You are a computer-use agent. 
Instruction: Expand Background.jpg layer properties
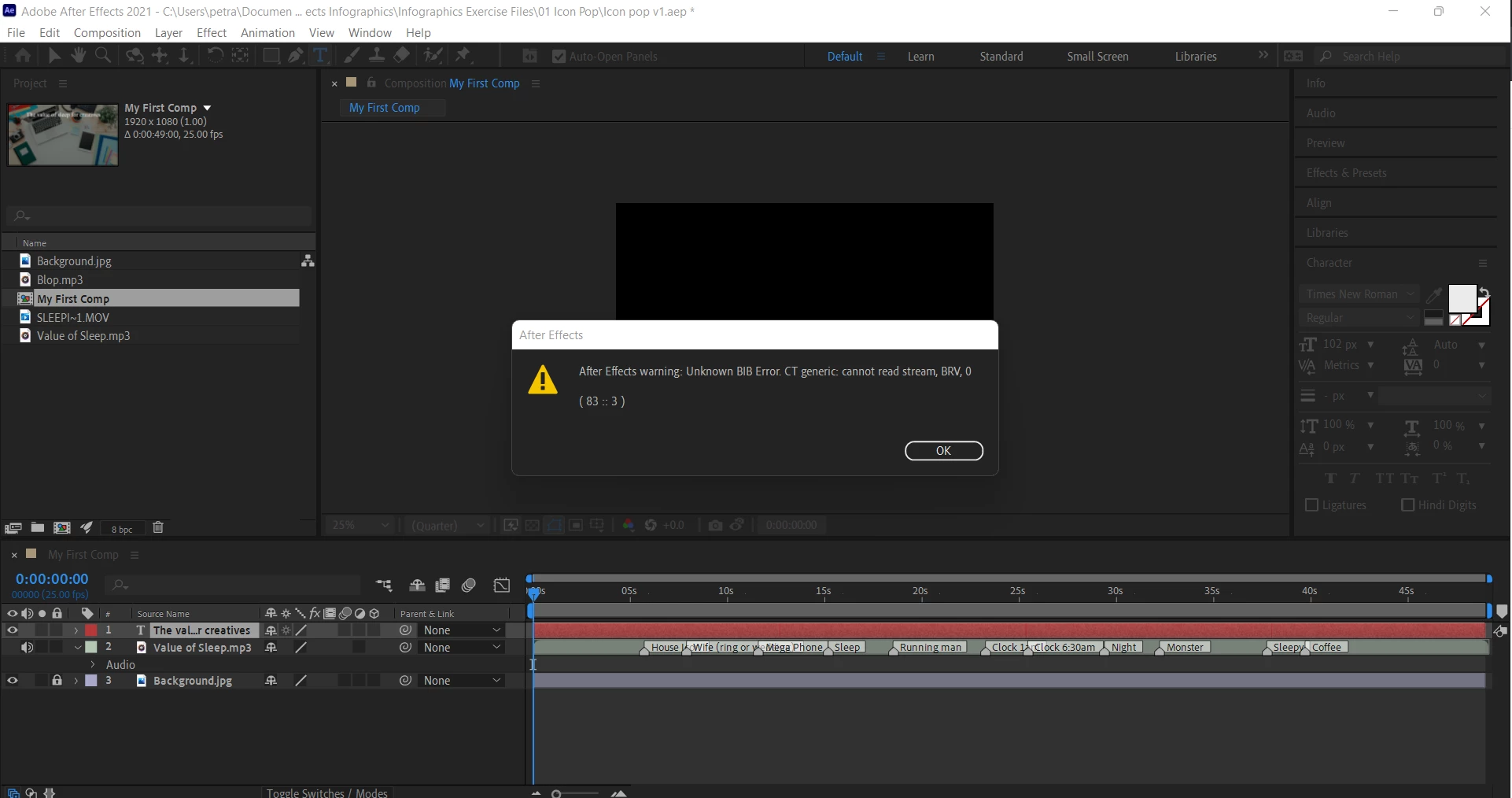pos(76,681)
